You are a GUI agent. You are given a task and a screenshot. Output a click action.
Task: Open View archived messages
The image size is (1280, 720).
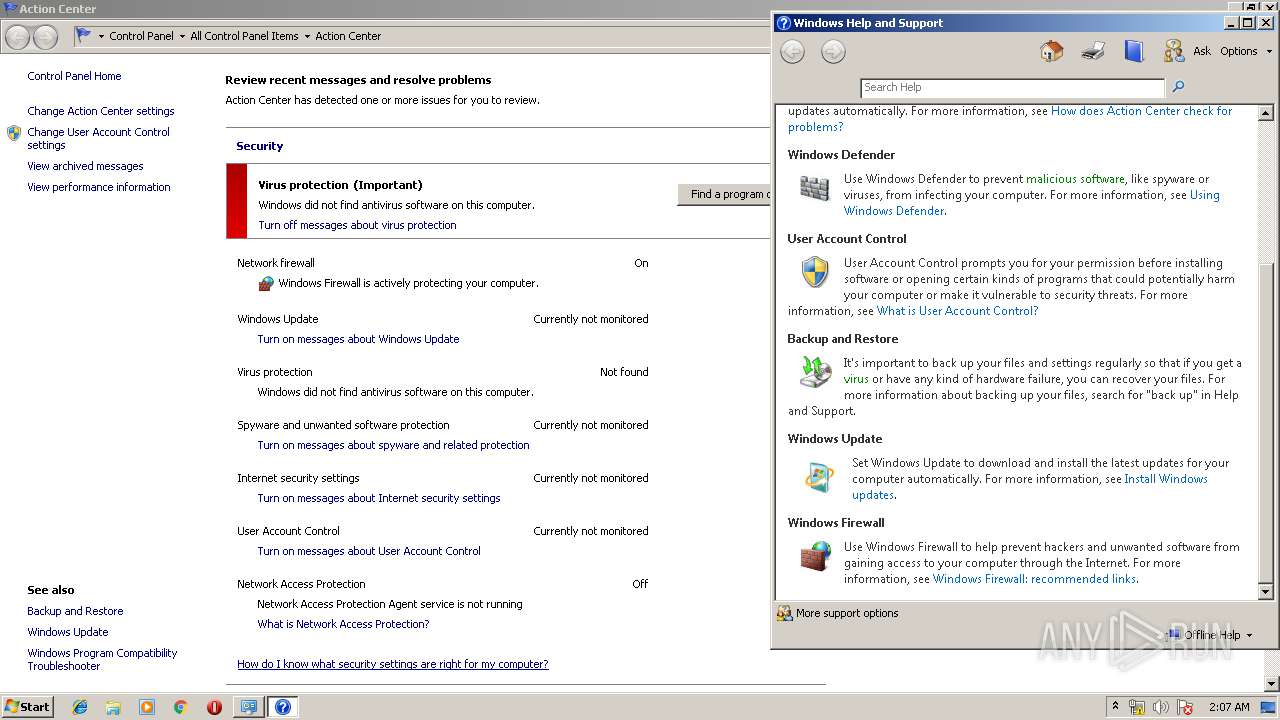click(85, 166)
